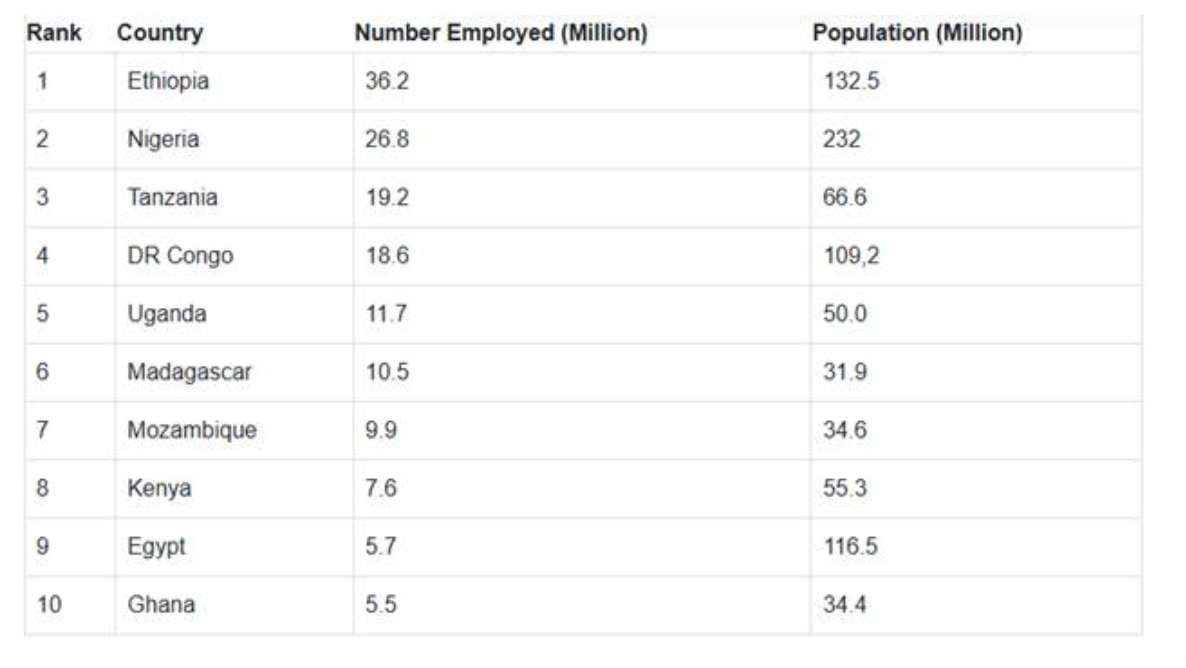Click the Mozambique country cell
This screenshot has height=668, width=1186.
tap(192, 430)
